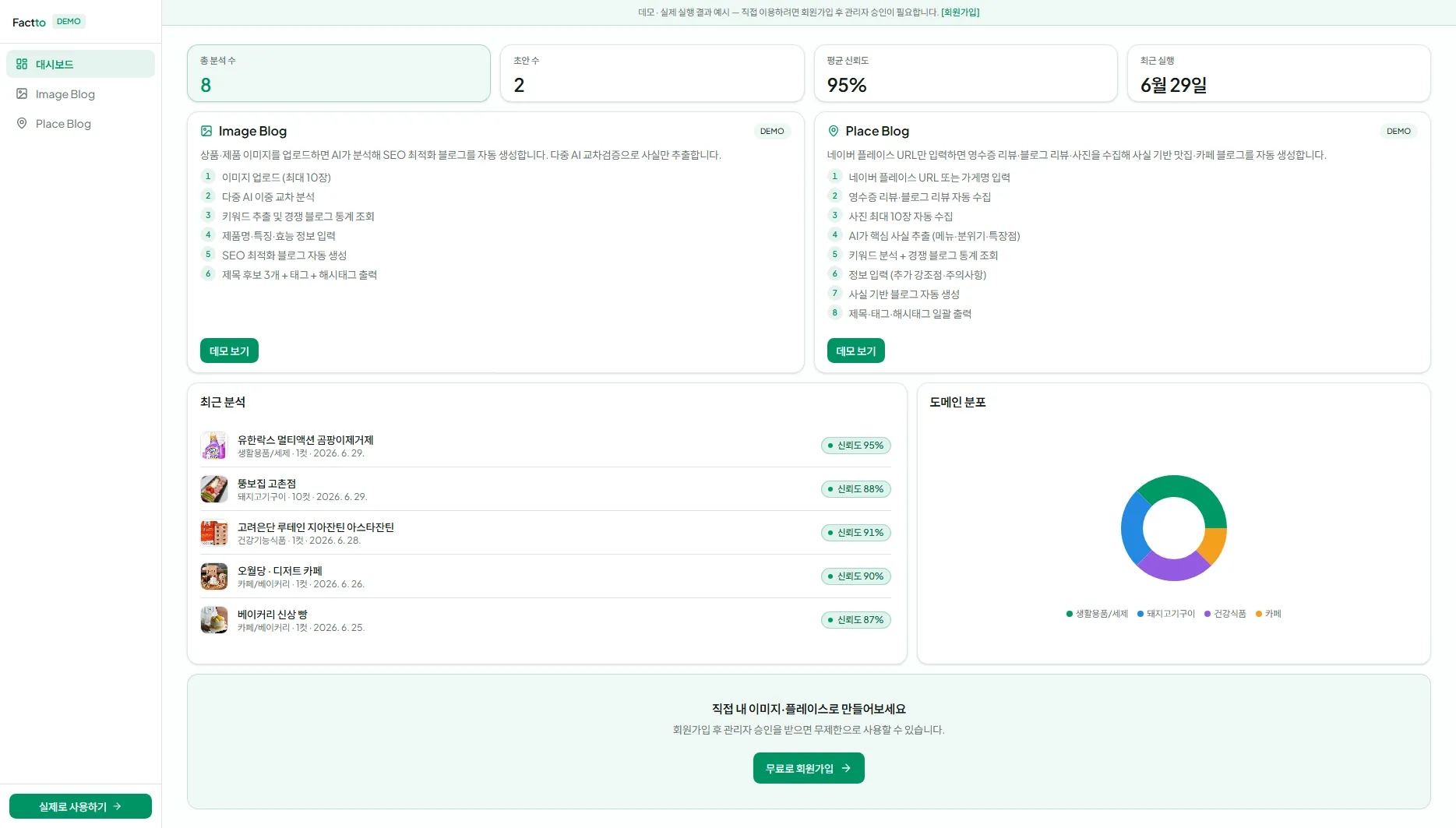The height and width of the screenshot is (828, 1456).
Task: Click 돼지고기구이 legend entry
Action: [x=1165, y=614]
